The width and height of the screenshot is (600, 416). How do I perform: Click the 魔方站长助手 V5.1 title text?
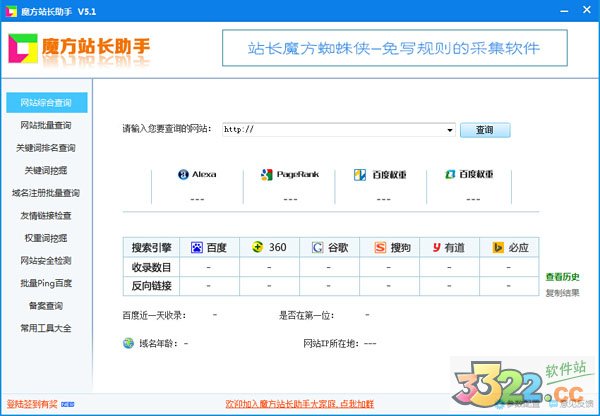tap(58, 11)
